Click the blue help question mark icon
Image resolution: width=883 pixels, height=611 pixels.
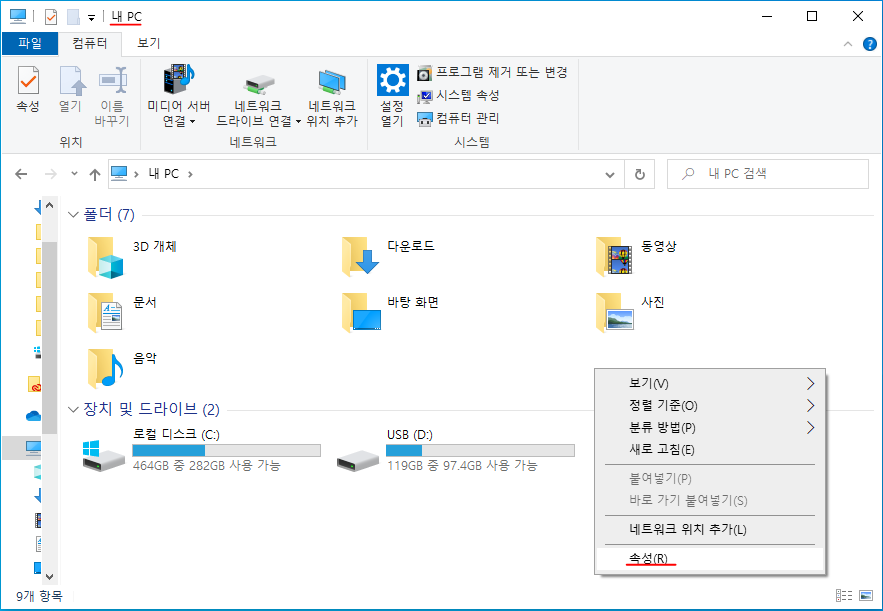(x=869, y=44)
